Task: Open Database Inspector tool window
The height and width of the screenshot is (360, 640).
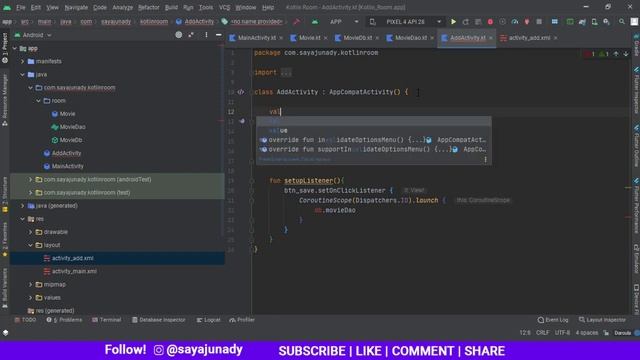Action: 158,320
